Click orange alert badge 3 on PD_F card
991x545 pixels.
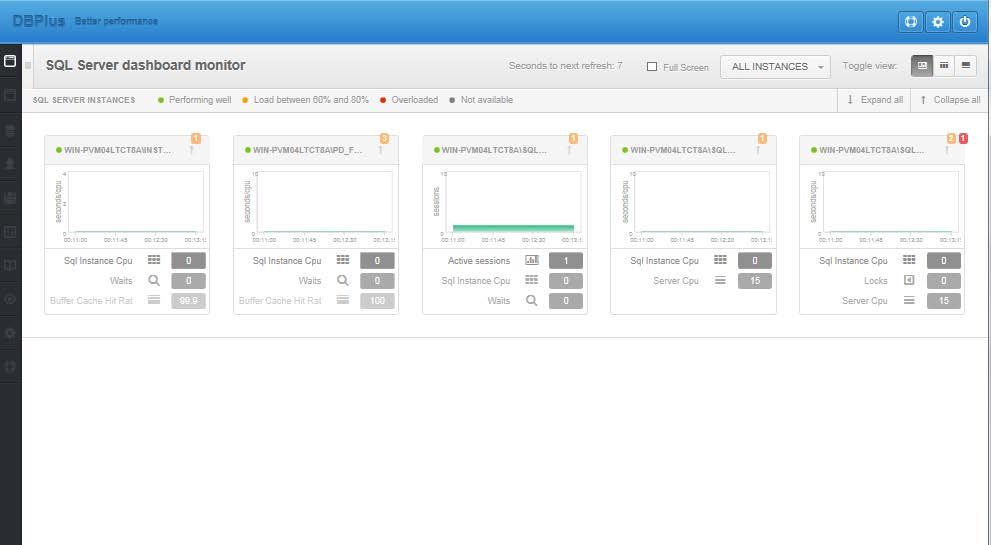[x=384, y=138]
